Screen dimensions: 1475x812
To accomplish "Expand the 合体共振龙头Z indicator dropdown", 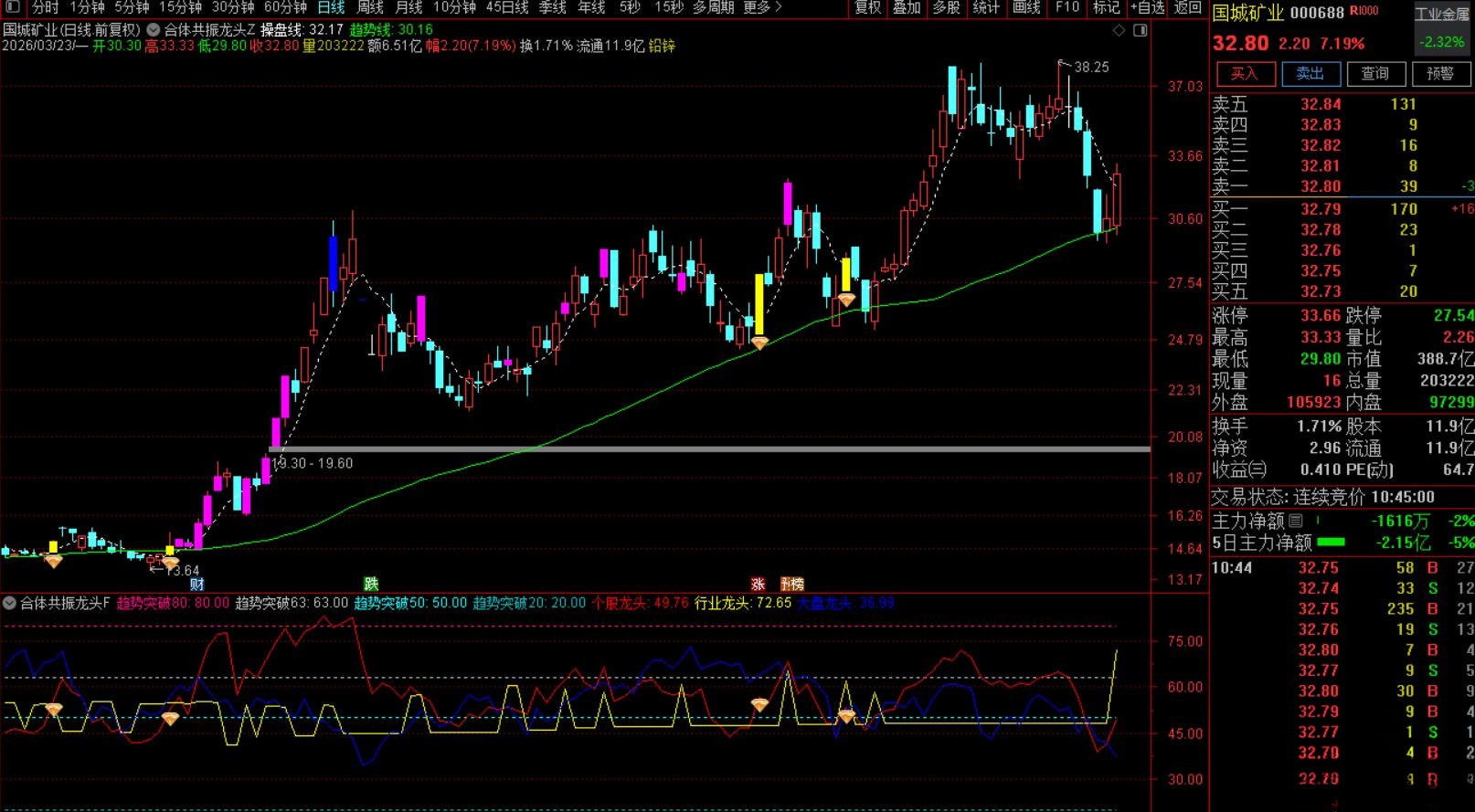I will 154,30.
